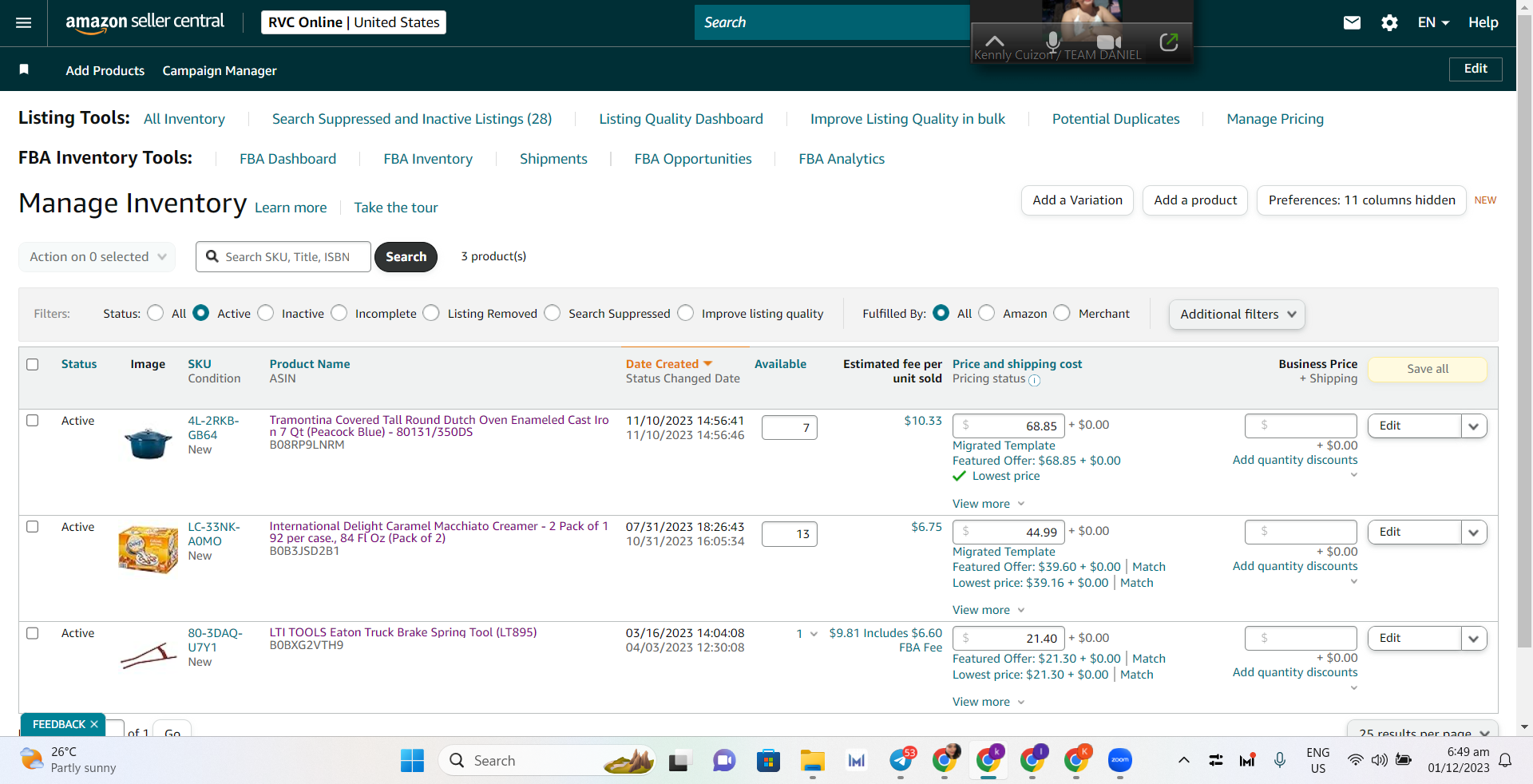Toggle the camera in the Zoom overlay
The image size is (1533, 784).
(x=1109, y=42)
